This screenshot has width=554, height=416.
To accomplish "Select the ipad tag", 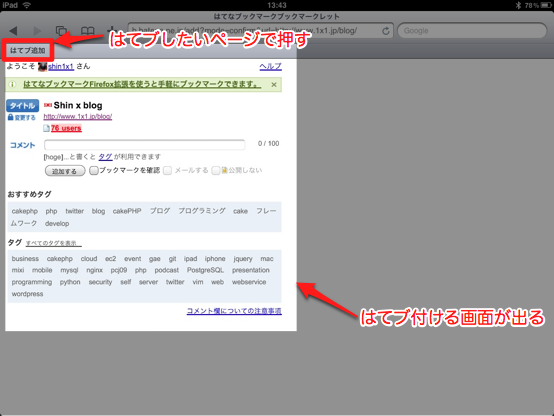I will pos(190,259).
